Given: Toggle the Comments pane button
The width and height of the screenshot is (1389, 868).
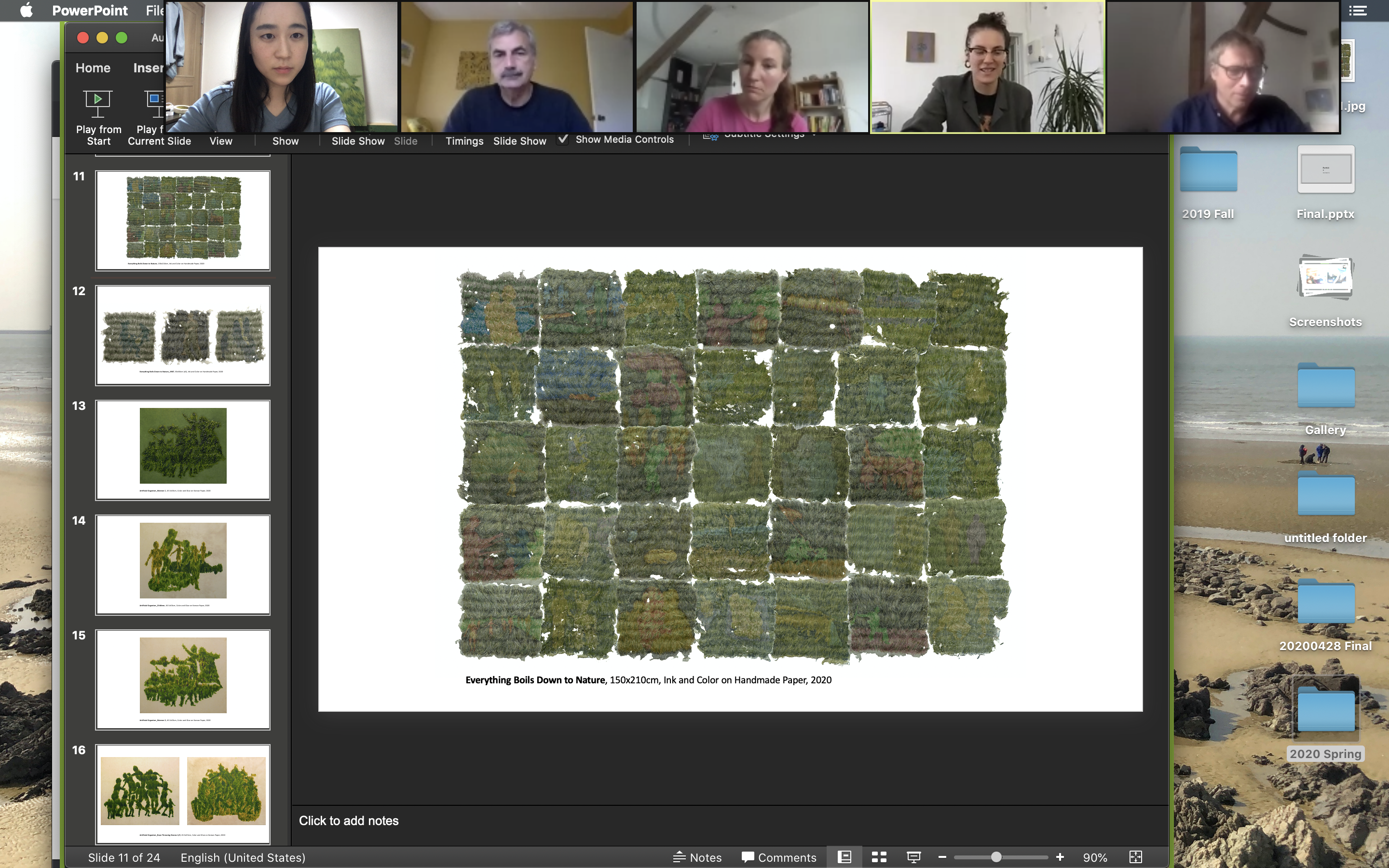Looking at the screenshot, I should point(778,857).
